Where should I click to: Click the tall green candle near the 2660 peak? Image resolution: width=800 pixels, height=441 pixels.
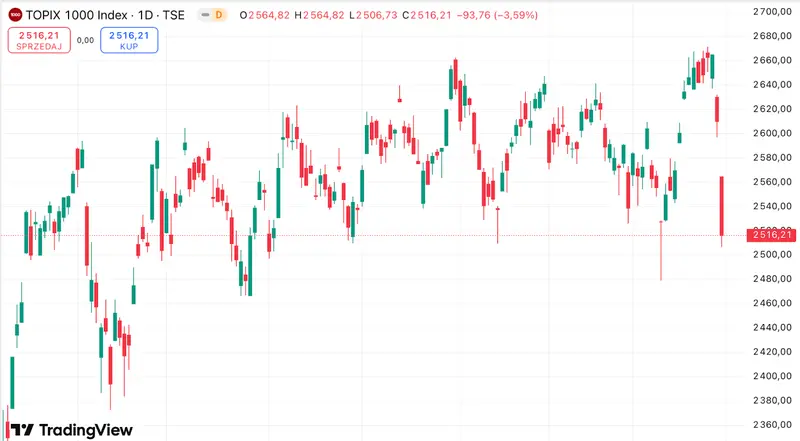[x=451, y=84]
